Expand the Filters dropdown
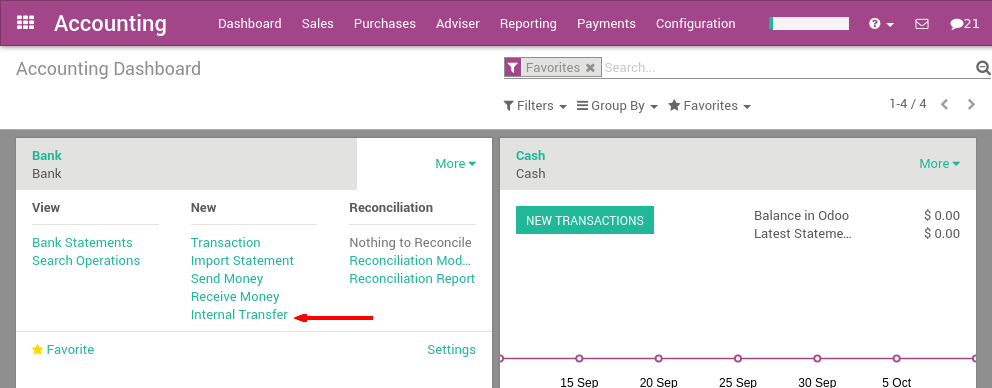This screenshot has width=992, height=388. tap(535, 106)
